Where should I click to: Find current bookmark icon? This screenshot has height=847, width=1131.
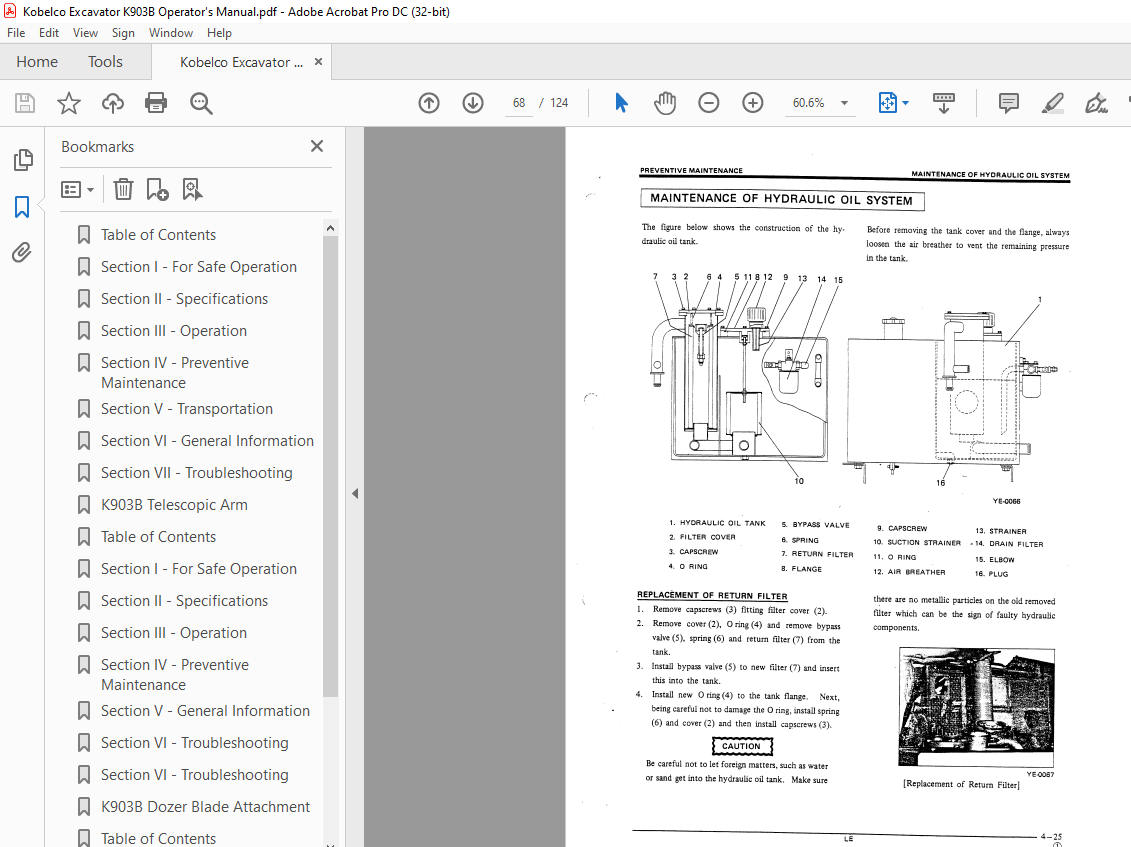(192, 190)
